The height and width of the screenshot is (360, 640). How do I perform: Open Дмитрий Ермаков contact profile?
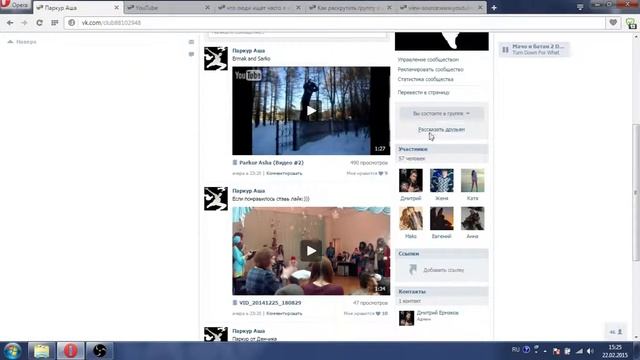coord(438,313)
